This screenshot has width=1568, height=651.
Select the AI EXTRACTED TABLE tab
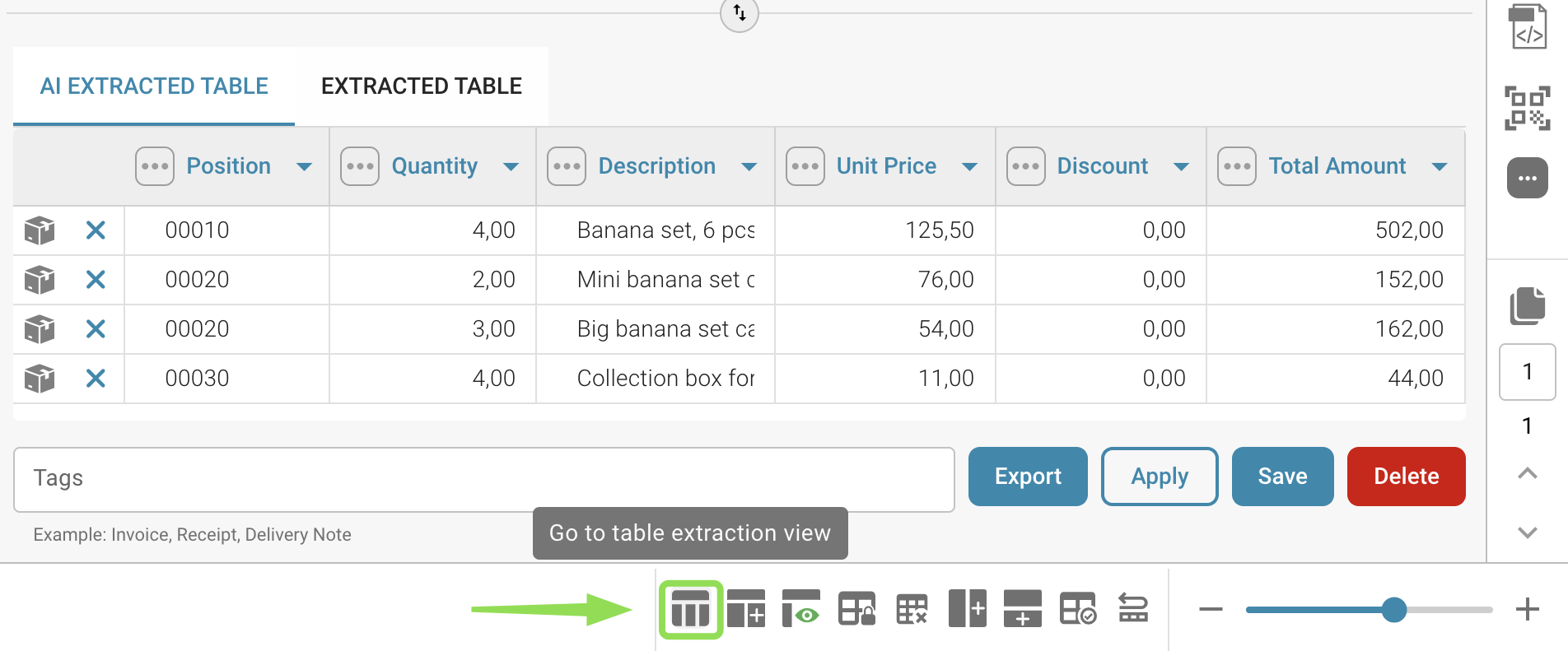pyautogui.click(x=154, y=86)
